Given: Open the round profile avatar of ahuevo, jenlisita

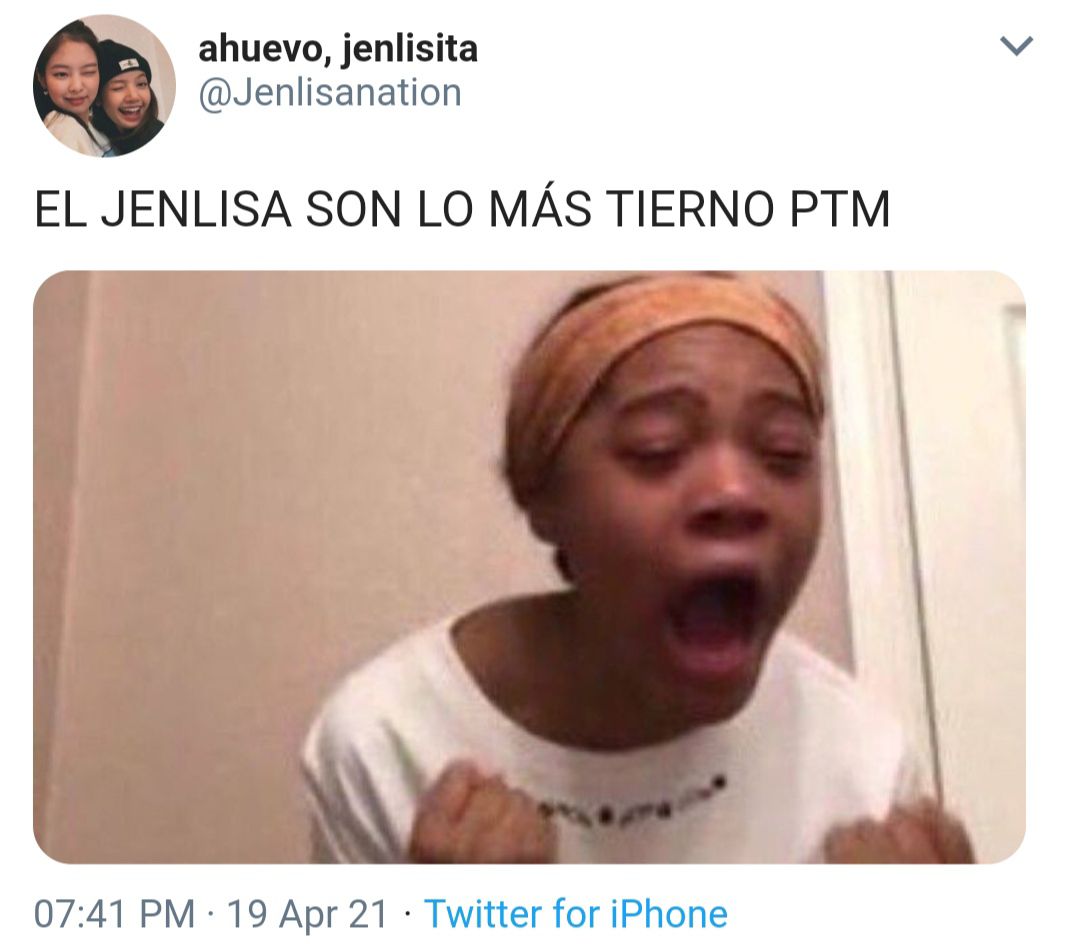Looking at the screenshot, I should click(x=104, y=86).
